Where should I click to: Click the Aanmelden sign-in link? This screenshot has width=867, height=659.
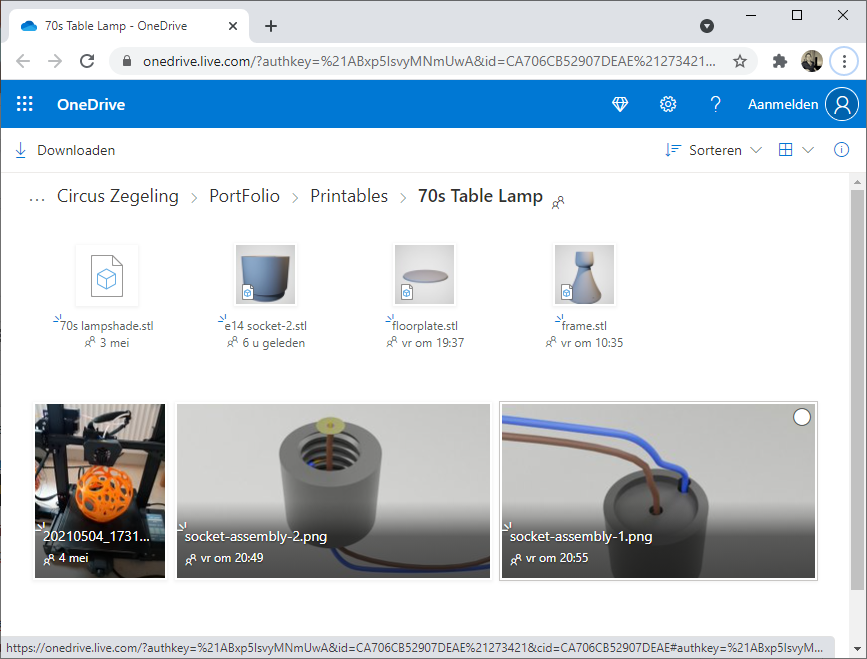(783, 103)
